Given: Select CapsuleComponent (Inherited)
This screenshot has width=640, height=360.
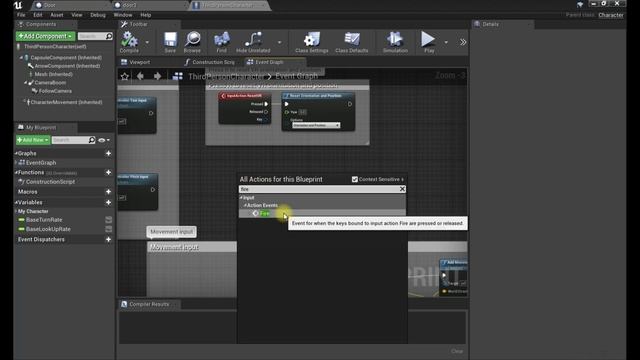Looking at the screenshot, I should pos(66,58).
